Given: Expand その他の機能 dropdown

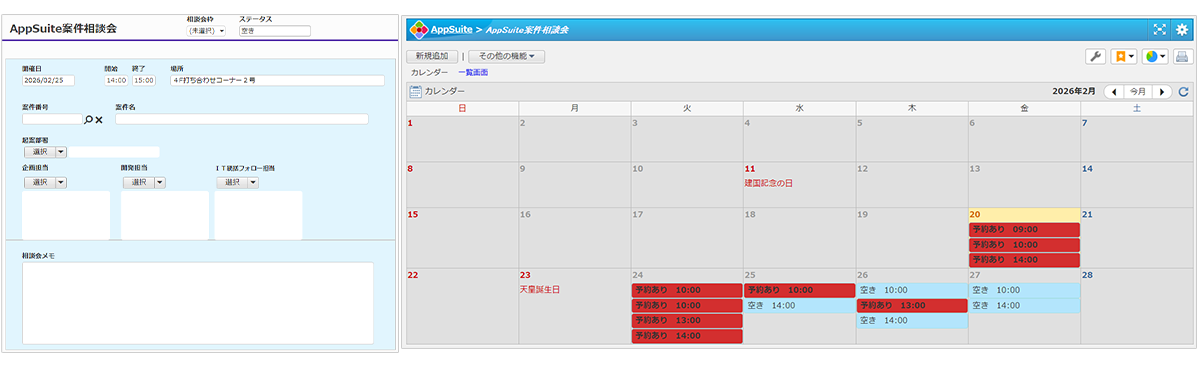Looking at the screenshot, I should 507,57.
